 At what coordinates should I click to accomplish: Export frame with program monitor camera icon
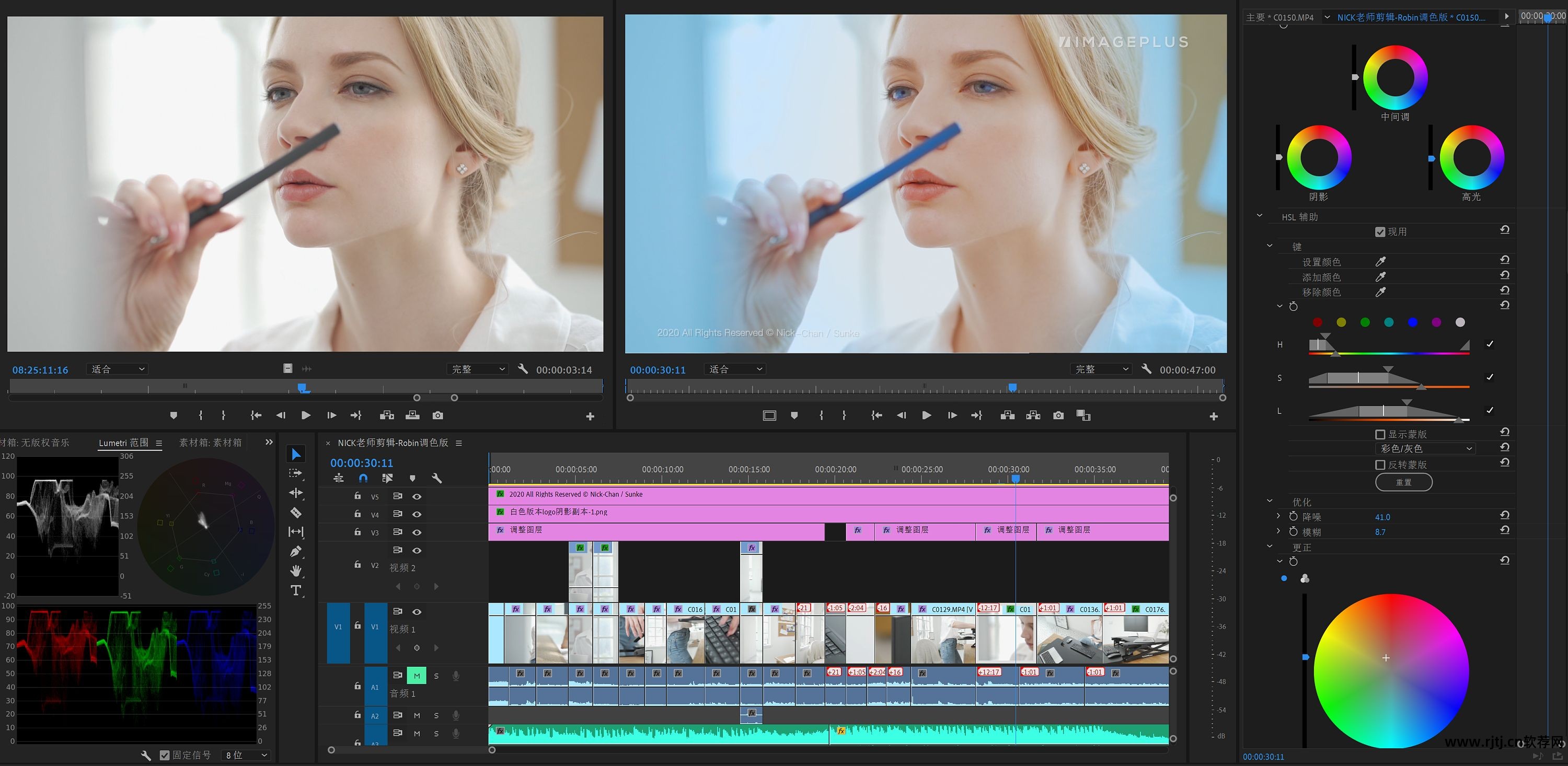[x=1058, y=415]
